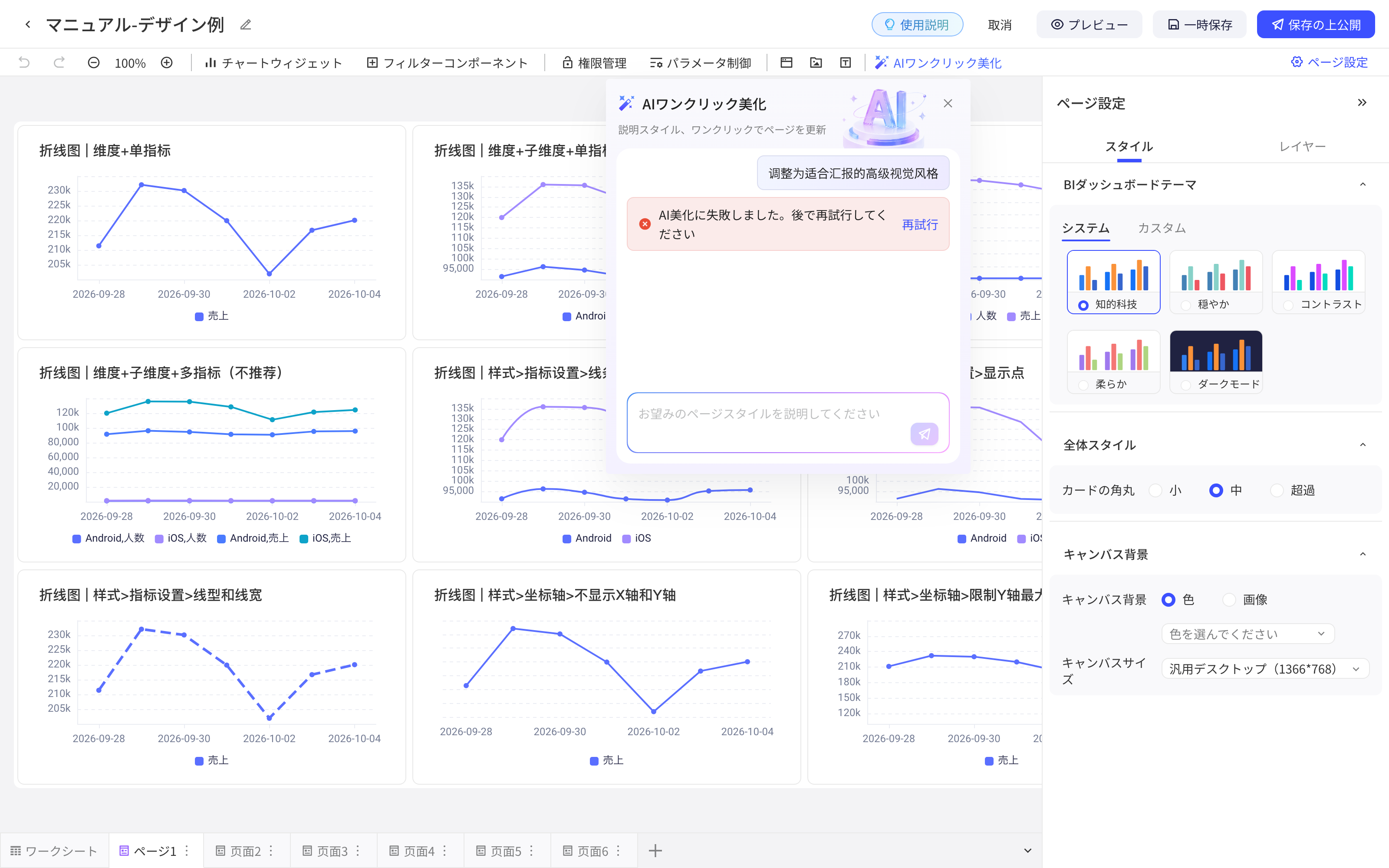This screenshot has height=868, width=1389.
Task: Choose 画像 for canvas background
Action: click(x=1229, y=599)
